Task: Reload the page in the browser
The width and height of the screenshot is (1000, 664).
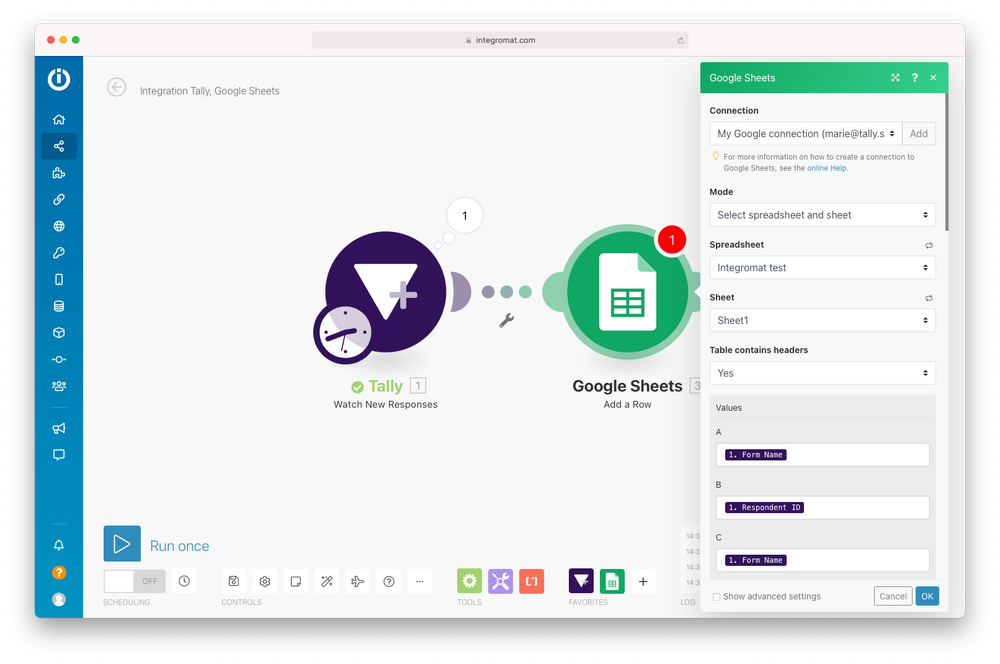Action: pyautogui.click(x=680, y=40)
